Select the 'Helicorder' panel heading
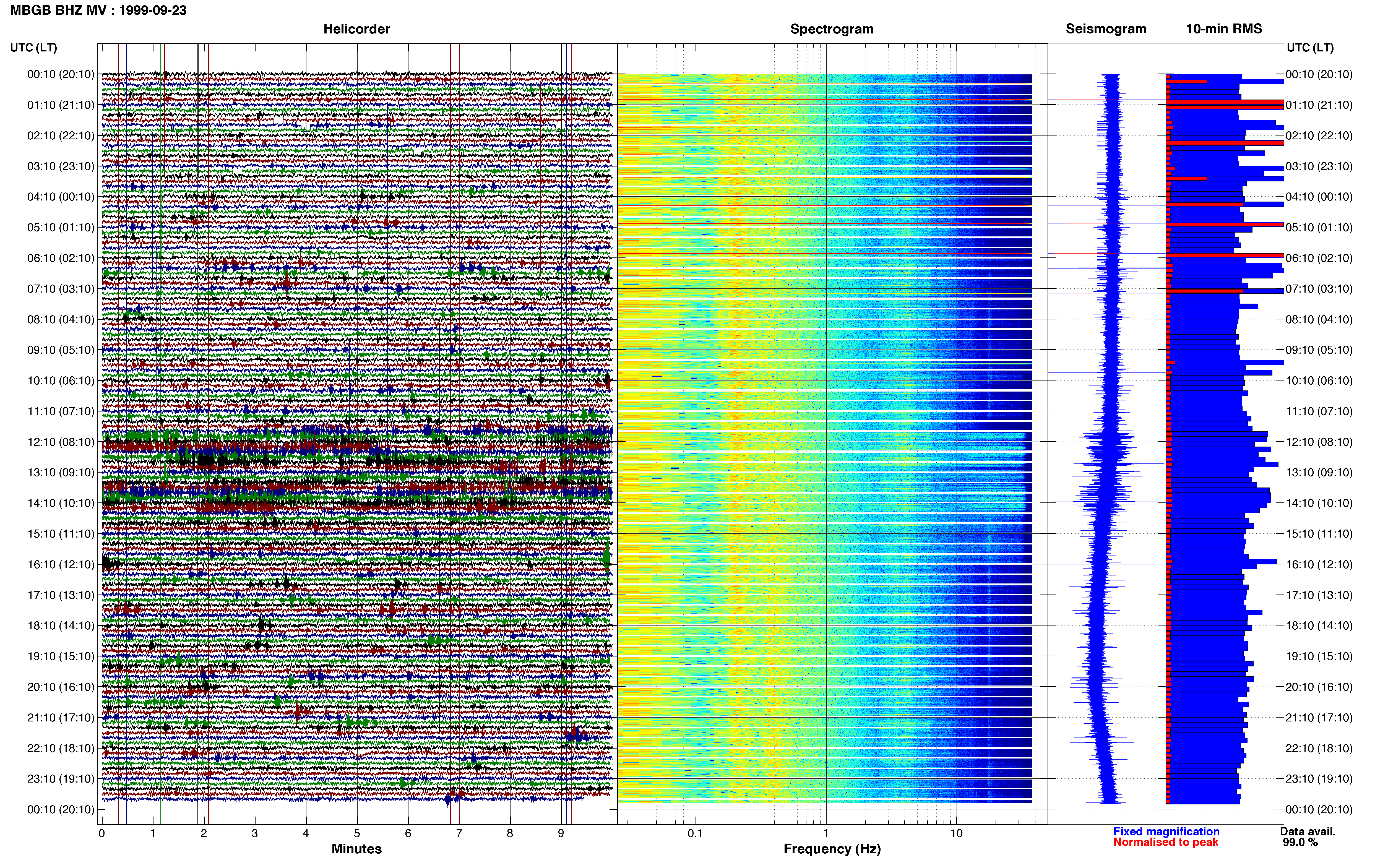The image size is (1388, 868). coord(356,29)
